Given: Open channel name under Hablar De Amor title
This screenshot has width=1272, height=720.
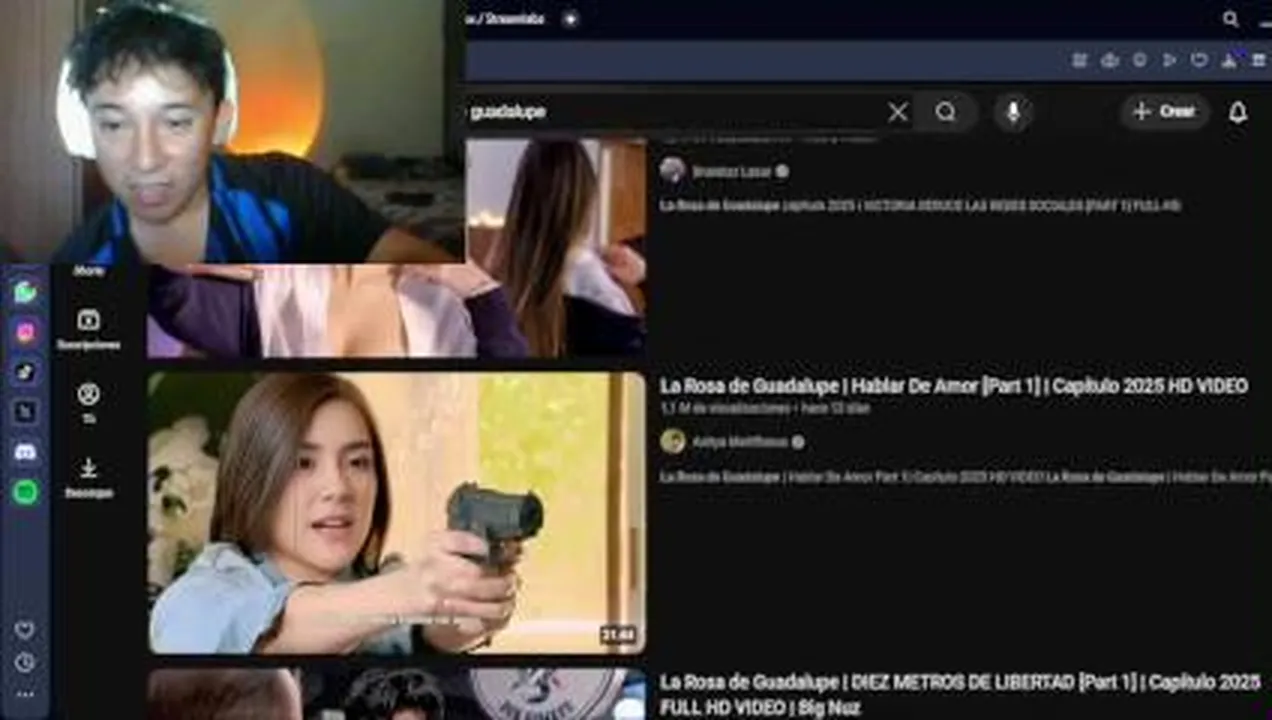Looking at the screenshot, I should pyautogui.click(x=740, y=442).
